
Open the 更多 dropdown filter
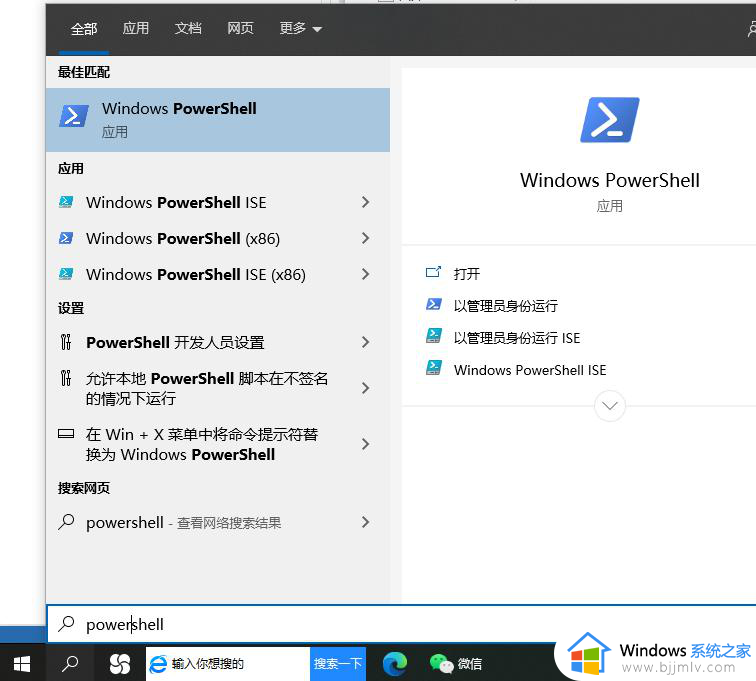tap(300, 29)
